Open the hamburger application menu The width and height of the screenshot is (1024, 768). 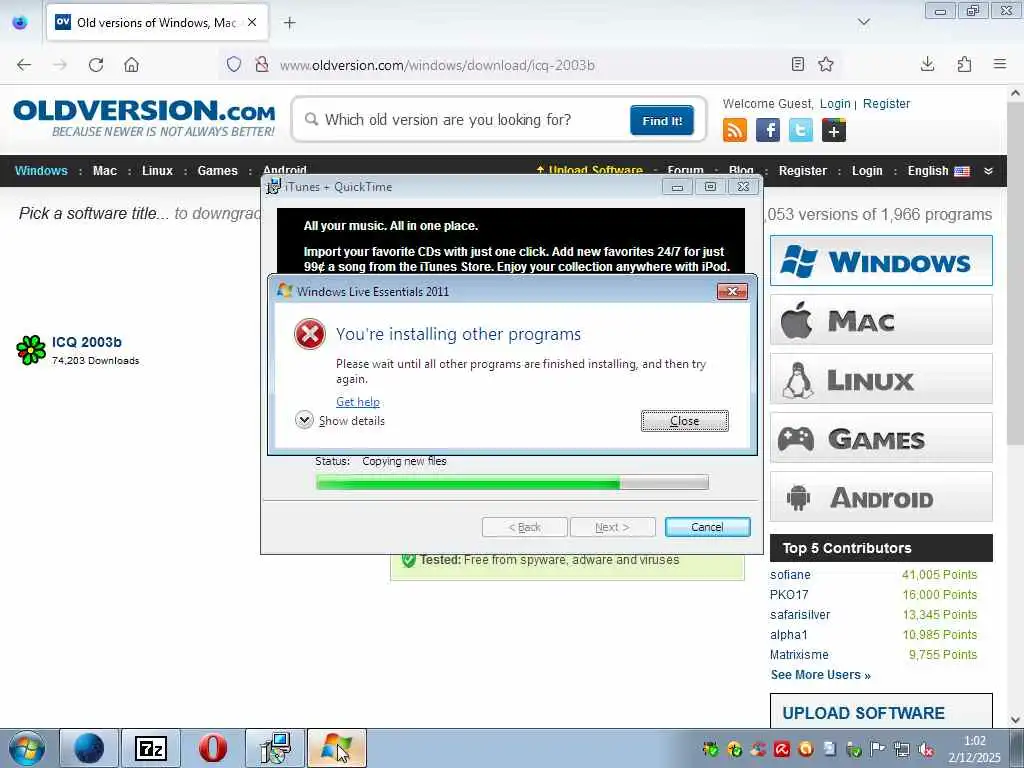(1000, 64)
